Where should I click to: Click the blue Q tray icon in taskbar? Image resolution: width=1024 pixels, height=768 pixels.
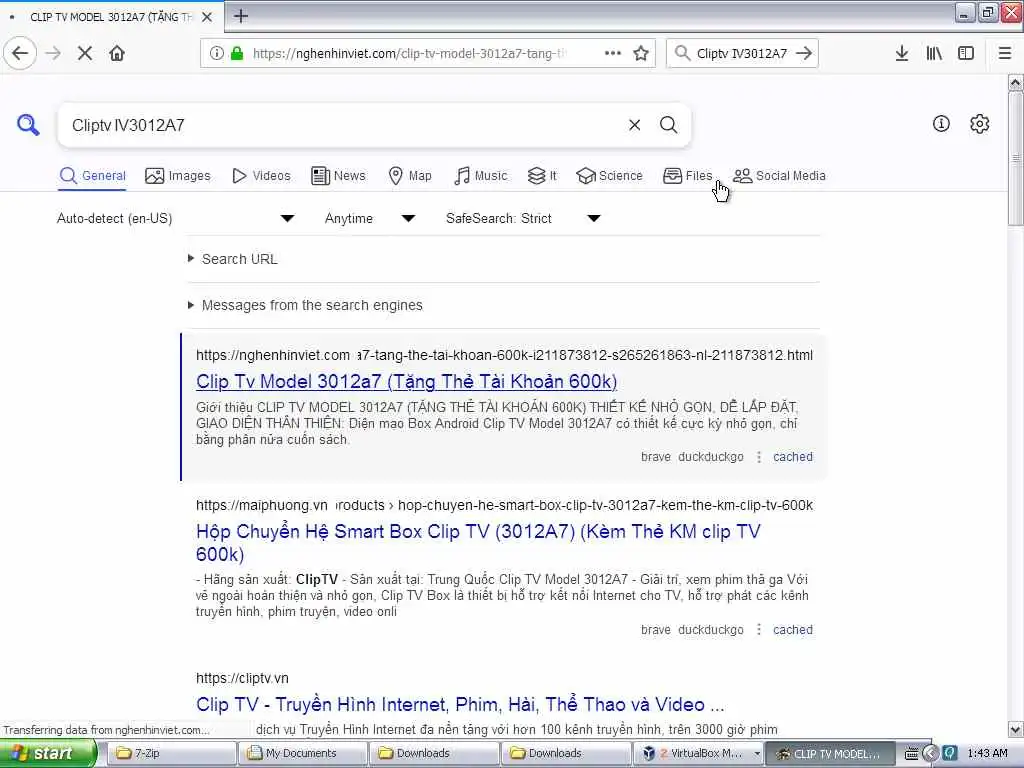[950, 754]
